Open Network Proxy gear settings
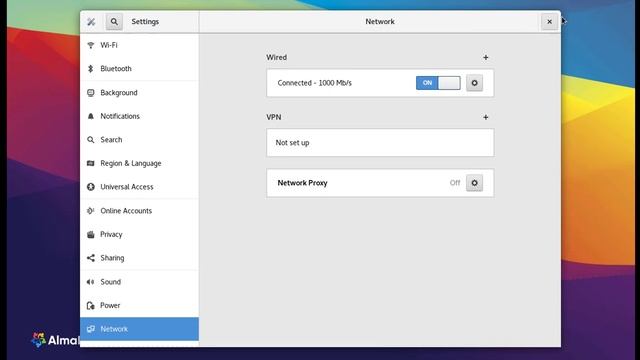The image size is (640, 360). click(474, 183)
